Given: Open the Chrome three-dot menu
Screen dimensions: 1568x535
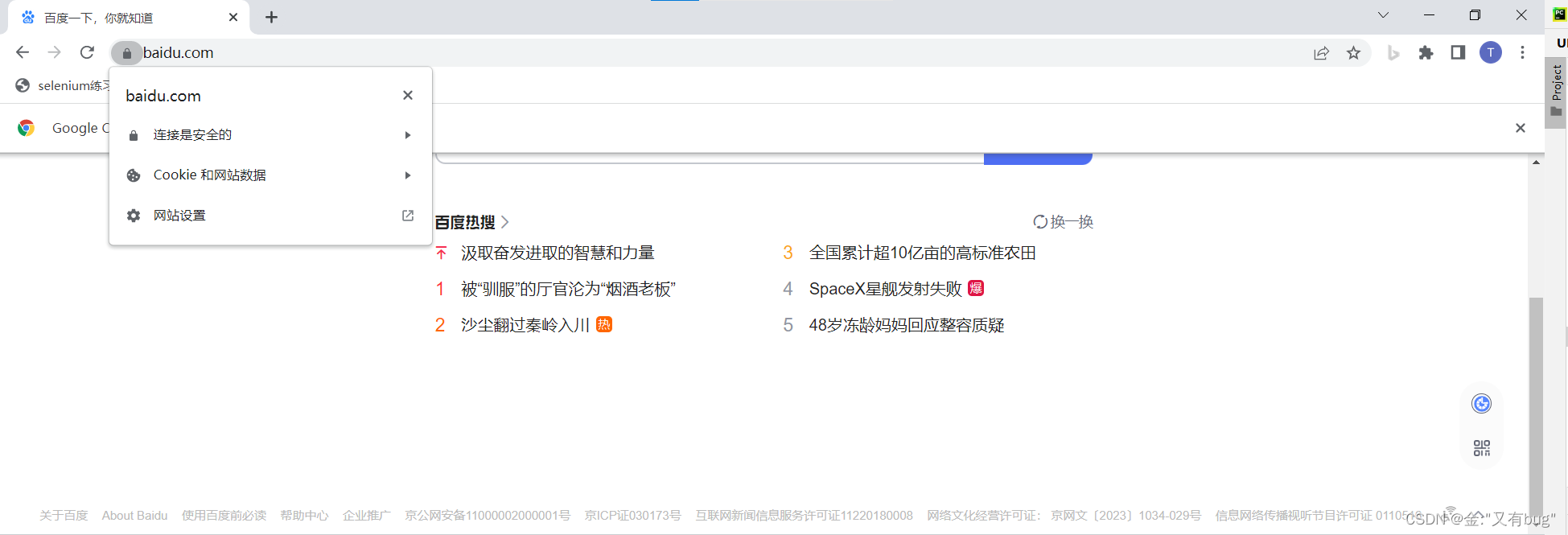Looking at the screenshot, I should click(x=1522, y=53).
